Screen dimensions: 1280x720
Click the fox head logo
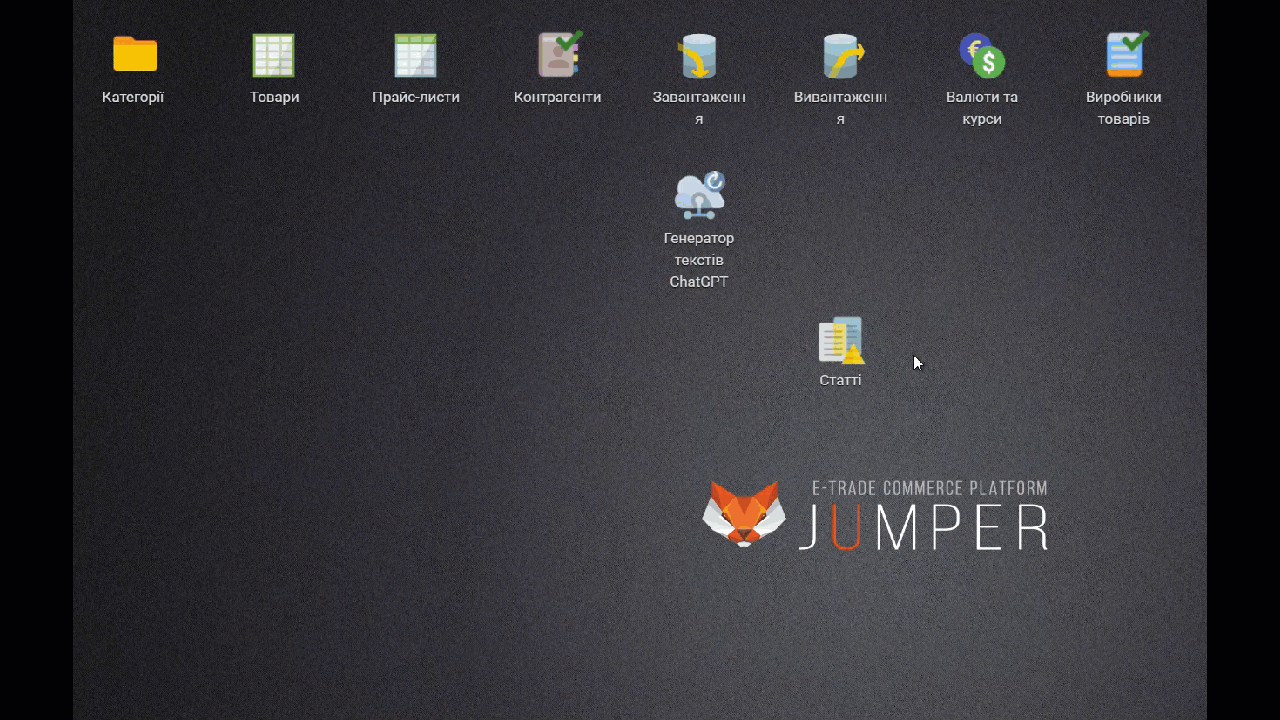click(742, 512)
